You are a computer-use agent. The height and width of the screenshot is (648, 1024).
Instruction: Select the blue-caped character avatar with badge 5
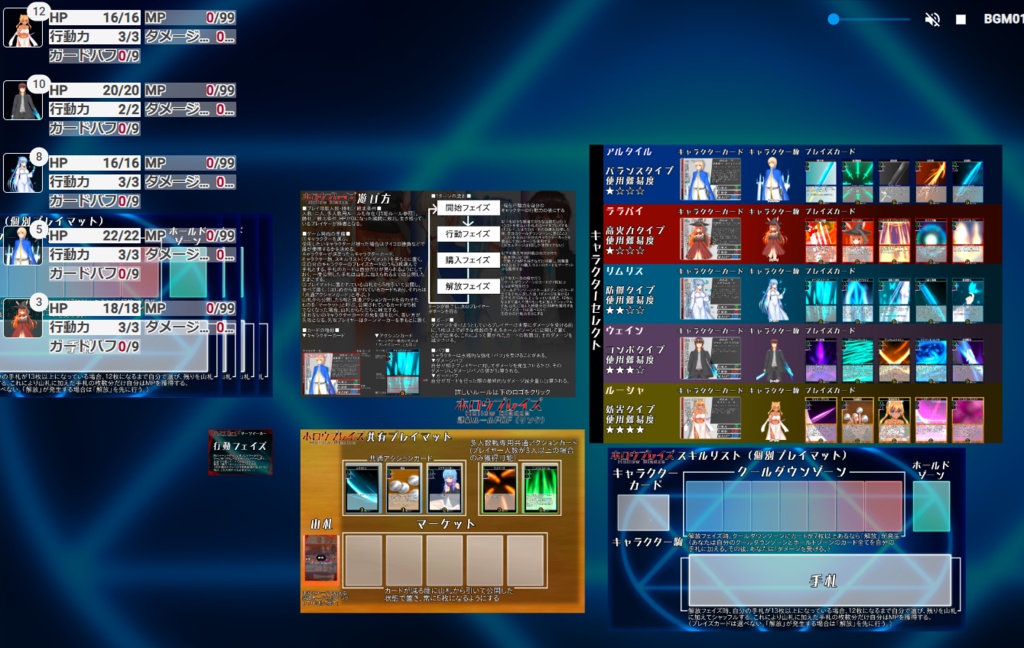(x=23, y=246)
